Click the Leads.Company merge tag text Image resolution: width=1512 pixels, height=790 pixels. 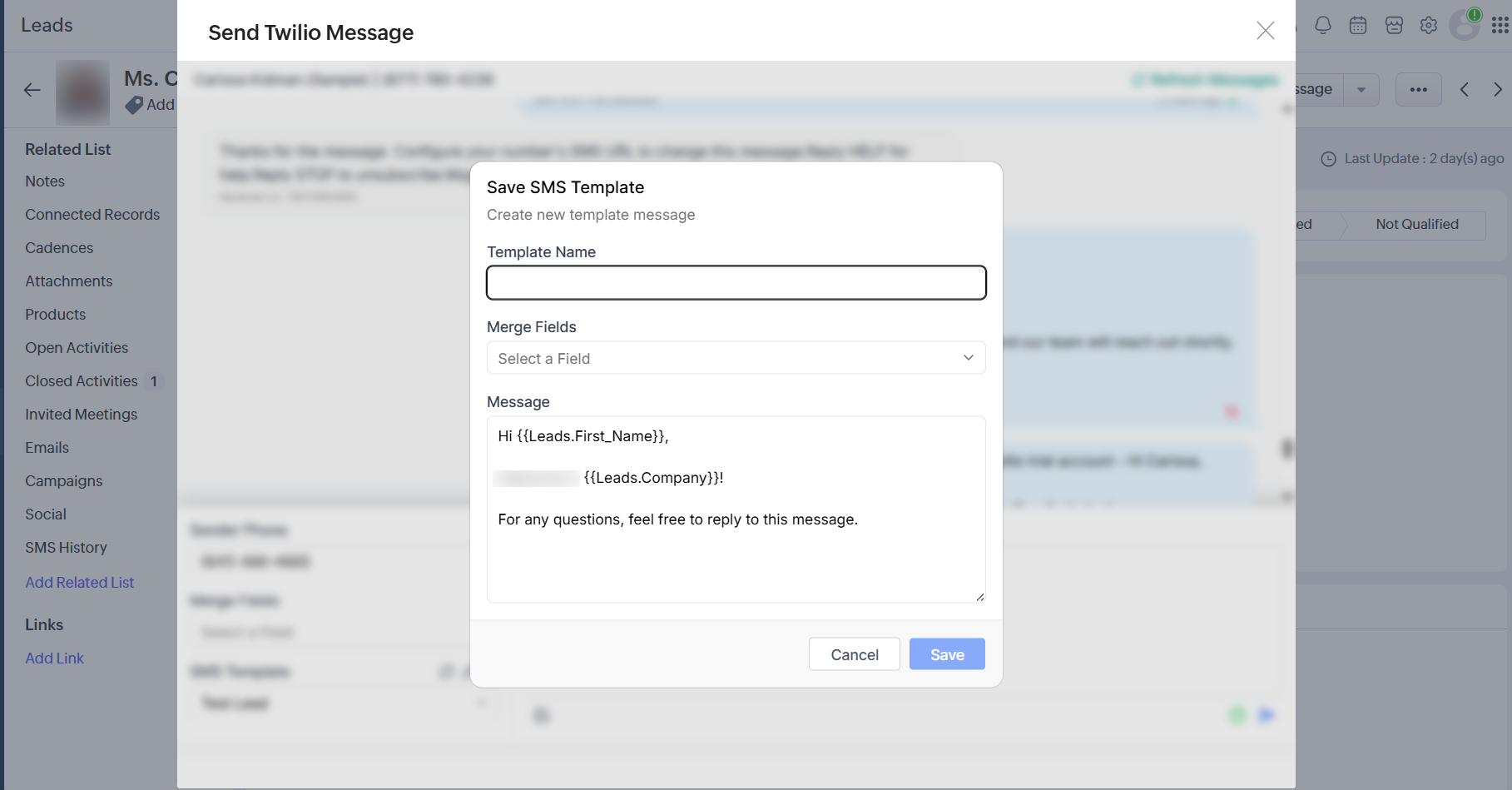652,478
